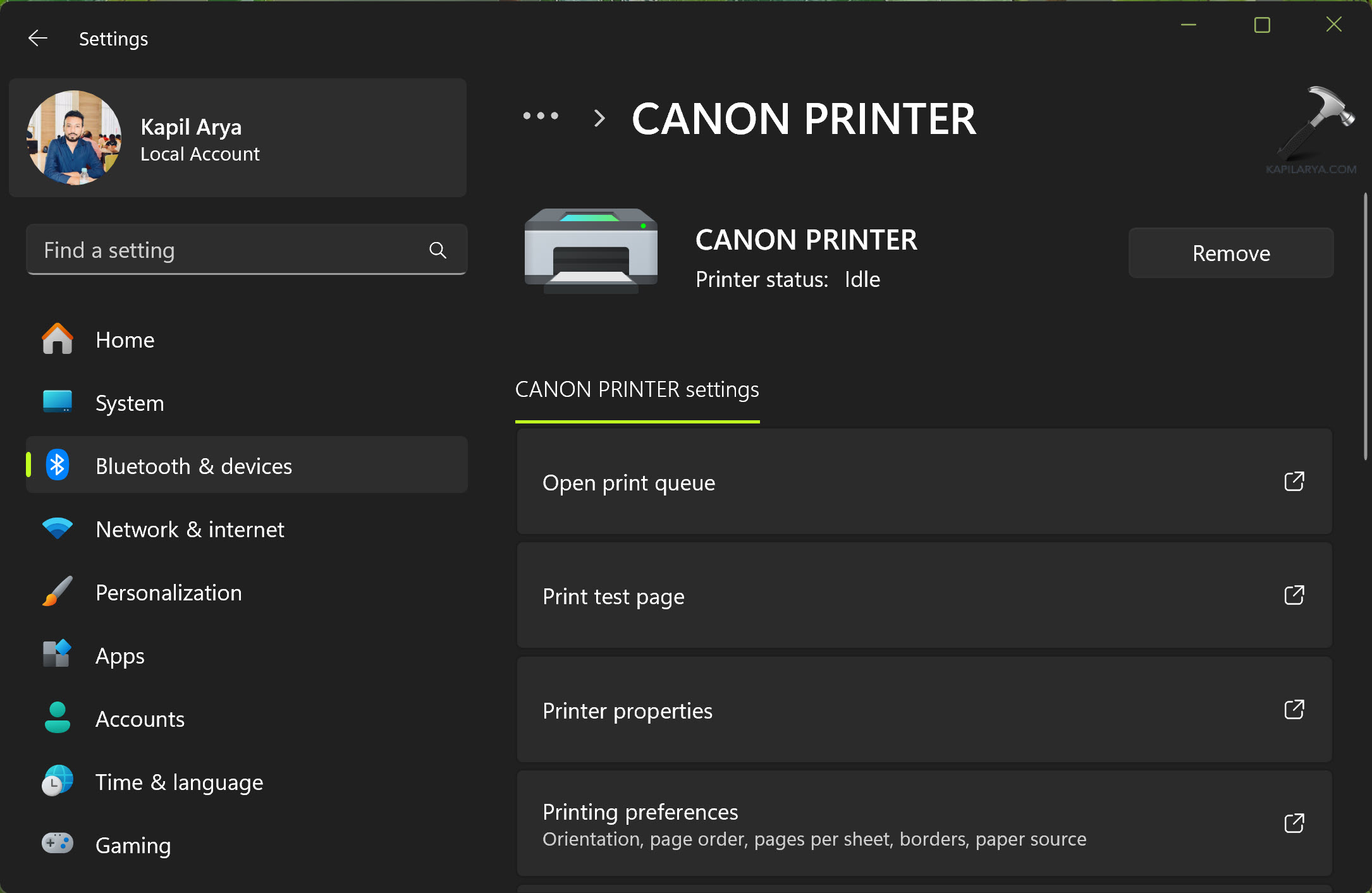Click the Time & language clock icon

[57, 782]
